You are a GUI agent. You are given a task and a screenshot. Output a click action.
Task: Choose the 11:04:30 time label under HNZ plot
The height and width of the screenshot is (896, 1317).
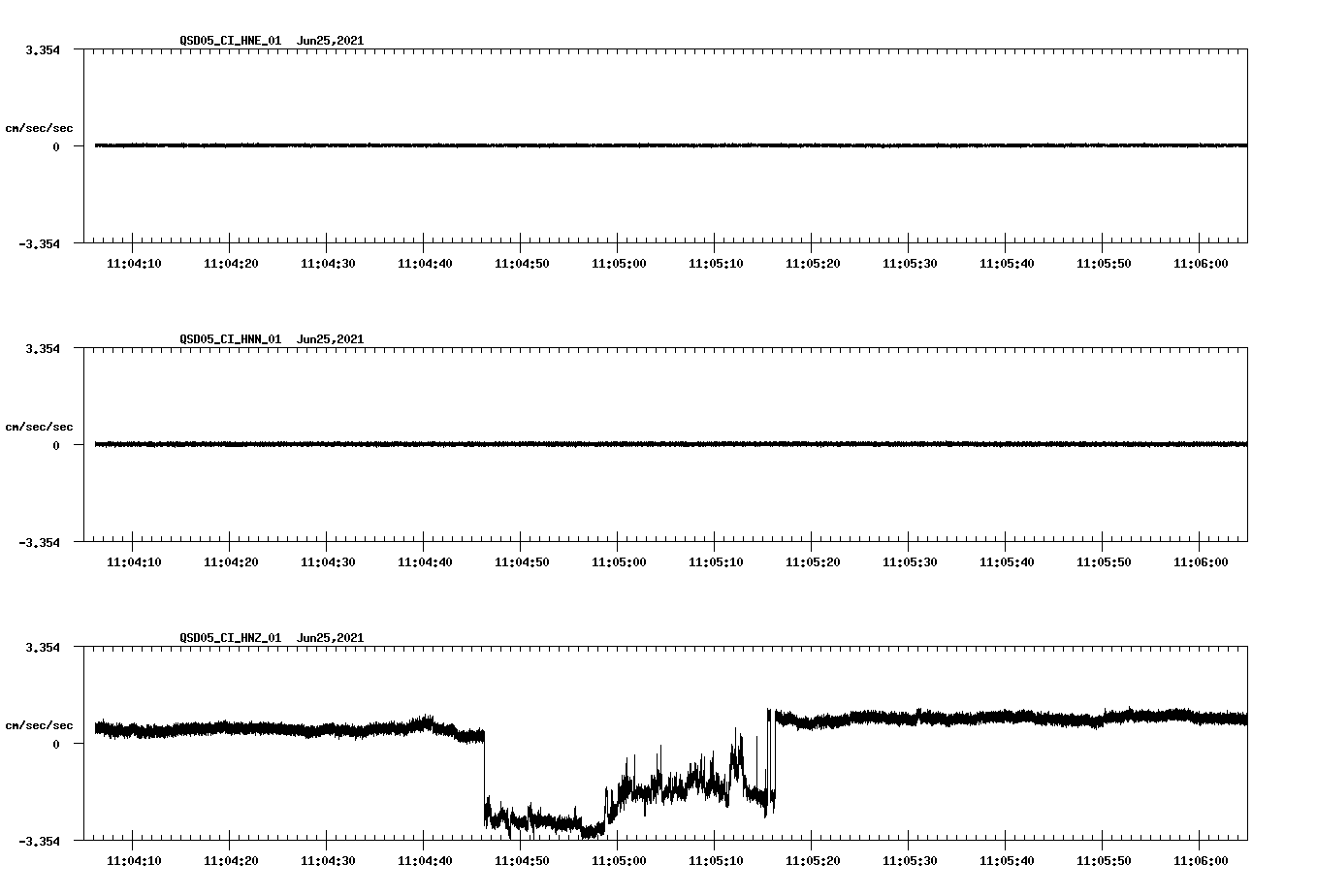coord(328,861)
